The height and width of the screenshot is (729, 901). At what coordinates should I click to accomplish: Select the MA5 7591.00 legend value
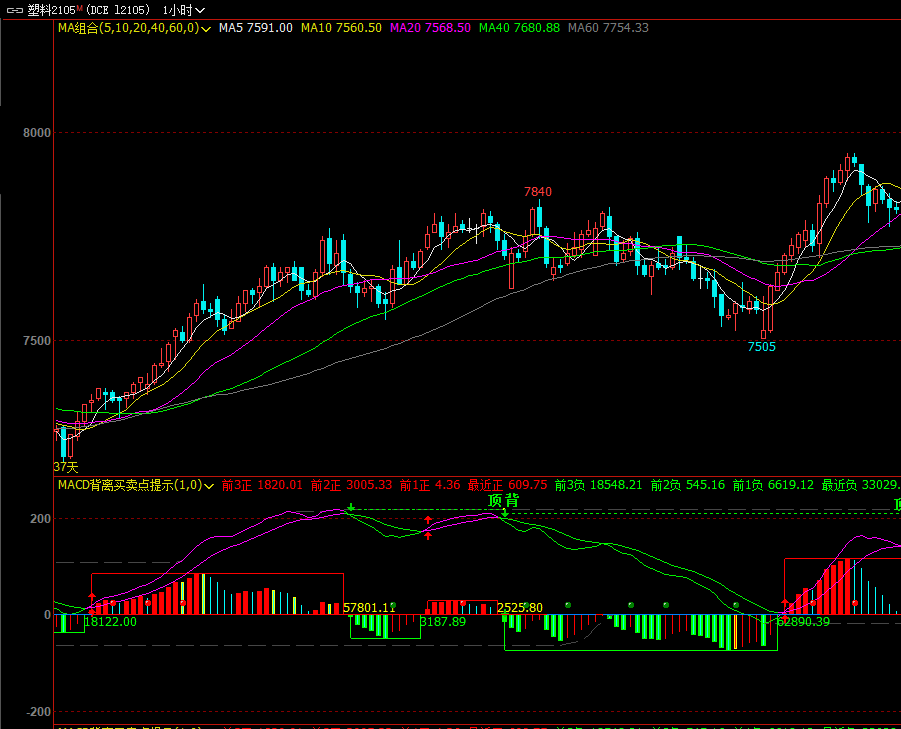pos(256,28)
